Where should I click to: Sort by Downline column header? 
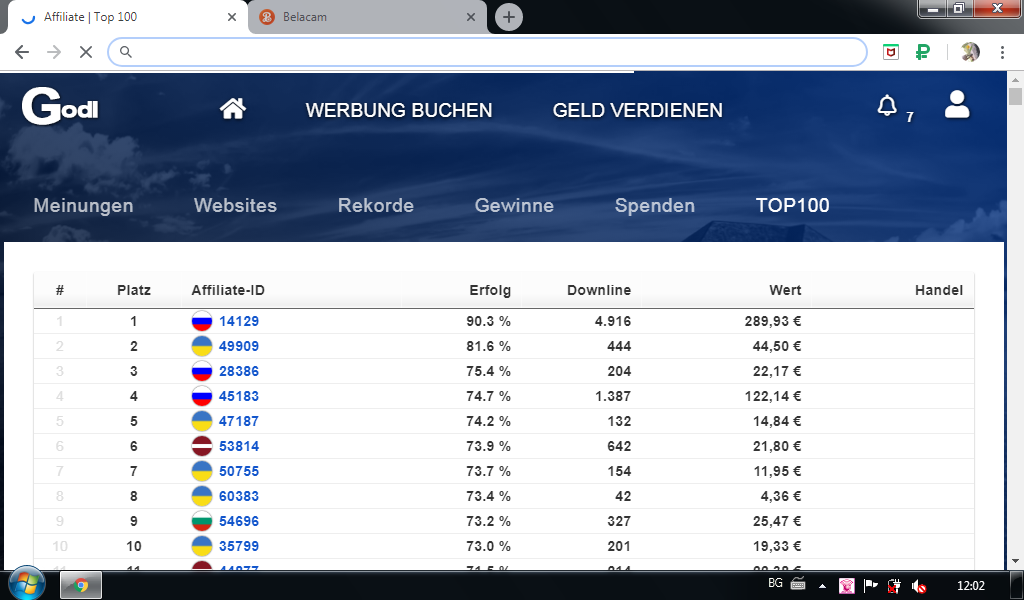(599, 291)
